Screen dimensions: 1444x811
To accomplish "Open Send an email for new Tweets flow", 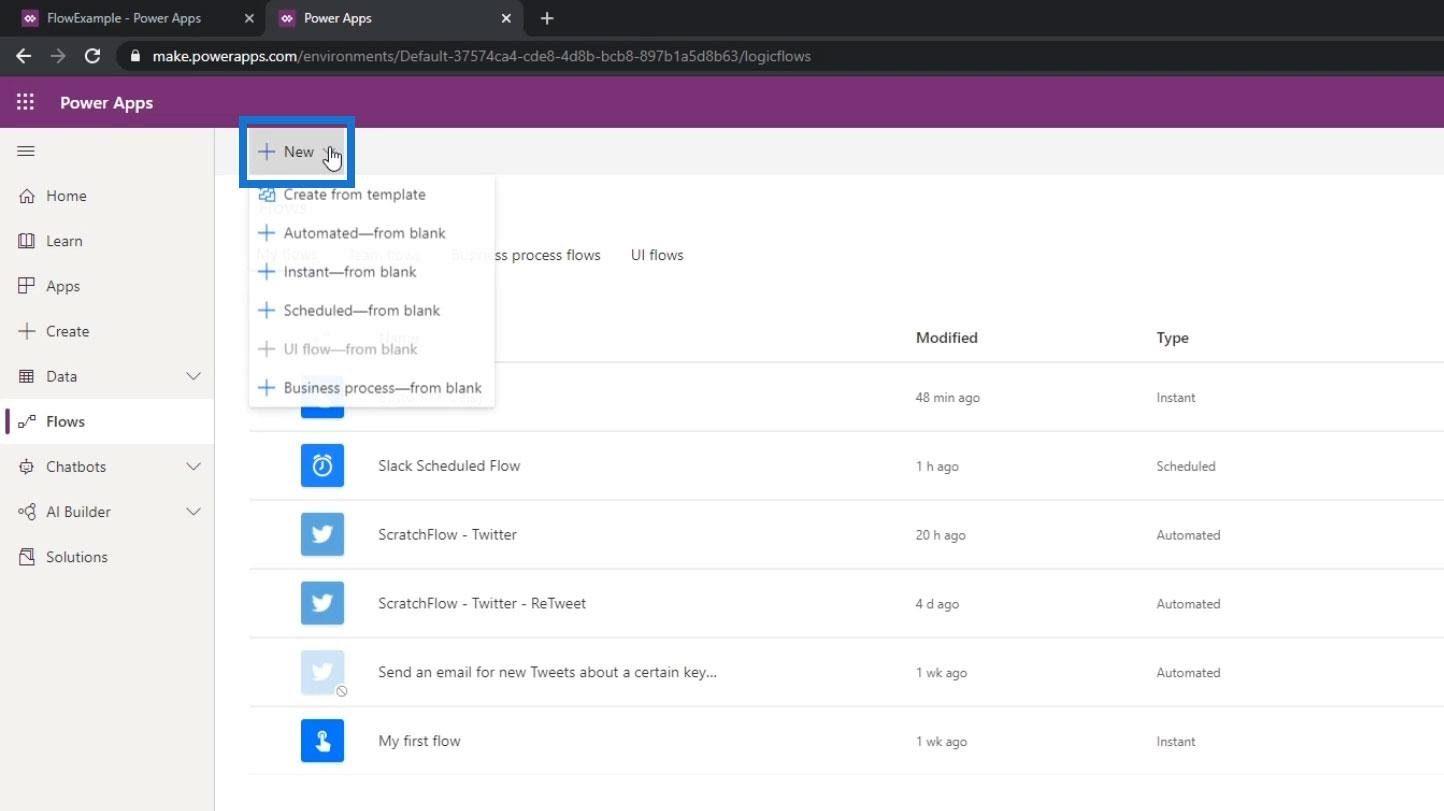I will point(547,673).
